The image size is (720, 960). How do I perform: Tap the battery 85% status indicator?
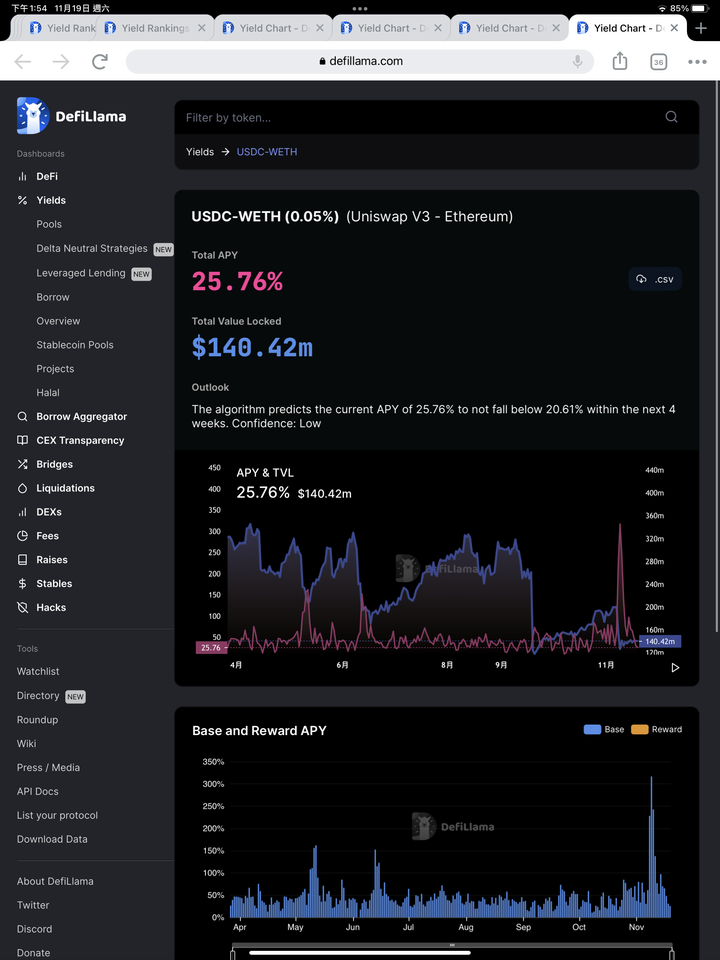click(689, 9)
